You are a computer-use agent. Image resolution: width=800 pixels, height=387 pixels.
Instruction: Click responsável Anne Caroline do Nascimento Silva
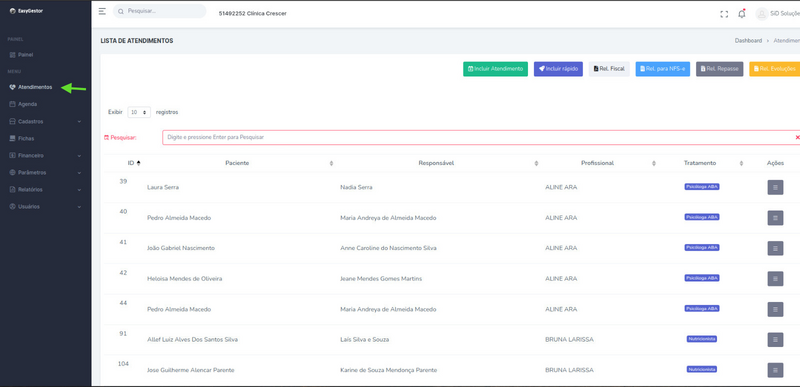388,248
